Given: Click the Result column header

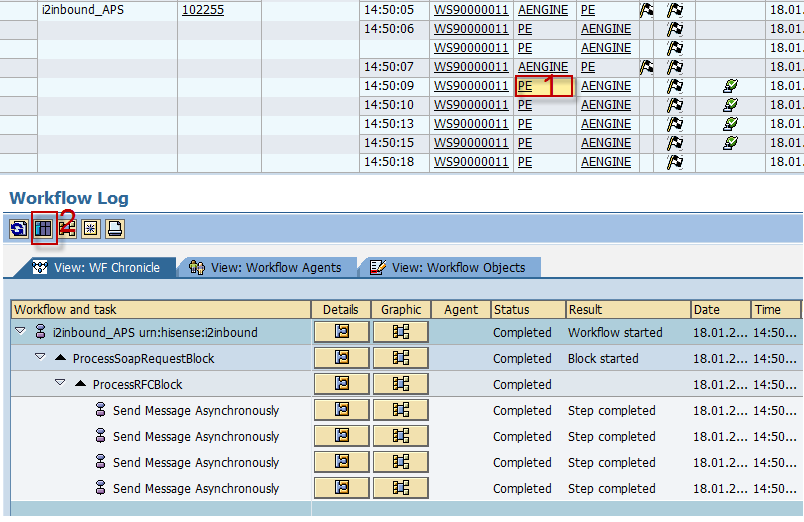Looking at the screenshot, I should (x=628, y=310).
